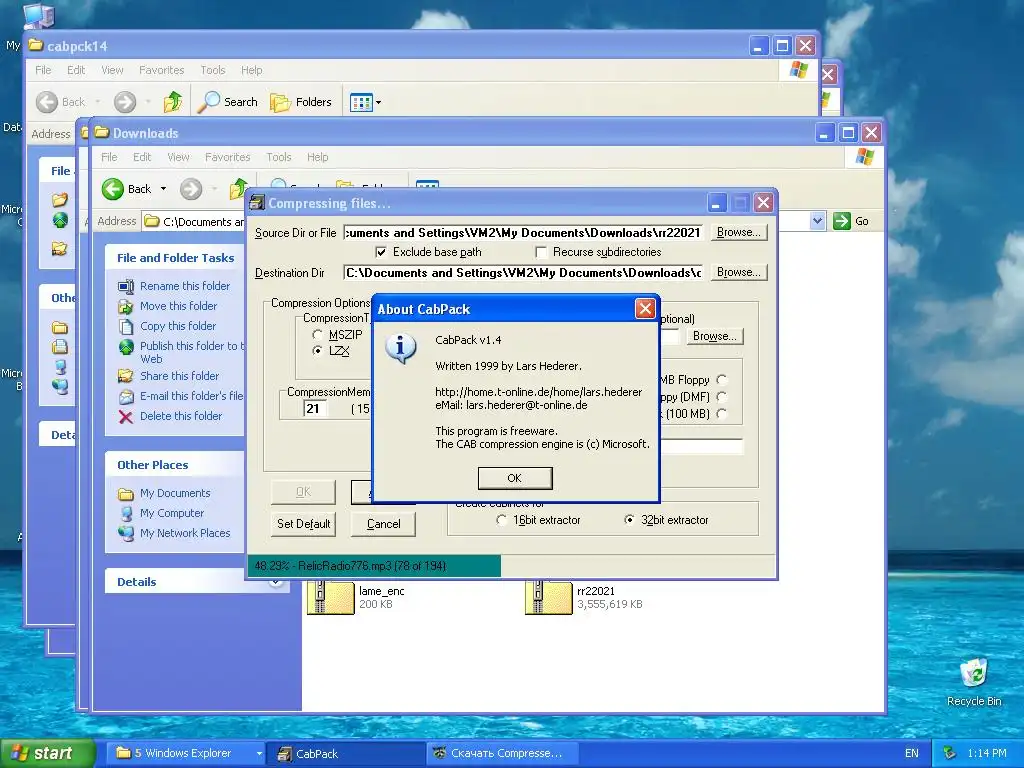This screenshot has width=1024, height=768.
Task: Click Move this folder task
Action: tap(178, 306)
